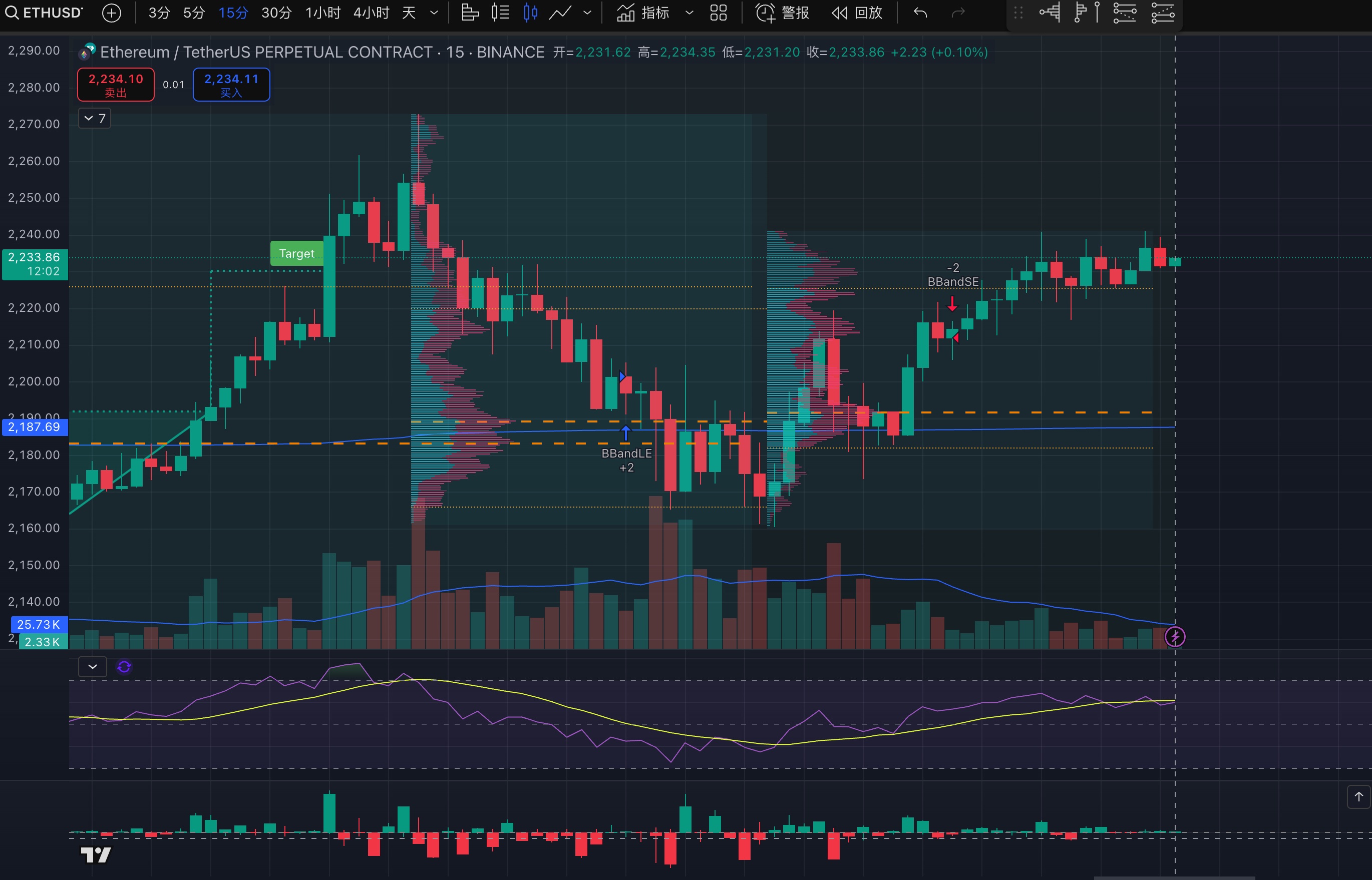The height and width of the screenshot is (880, 1372).
Task: Select the 1小时 timeframe
Action: point(323,13)
